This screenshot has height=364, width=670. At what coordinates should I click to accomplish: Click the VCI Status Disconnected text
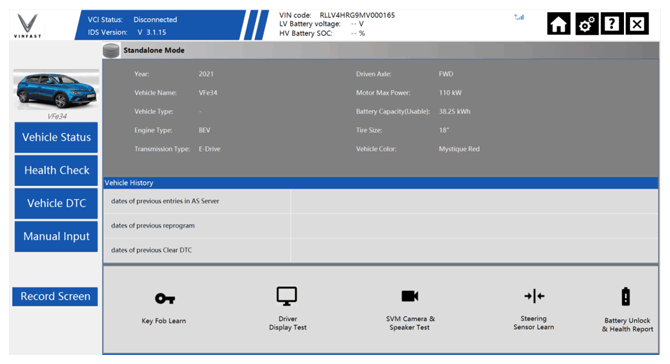point(132,20)
